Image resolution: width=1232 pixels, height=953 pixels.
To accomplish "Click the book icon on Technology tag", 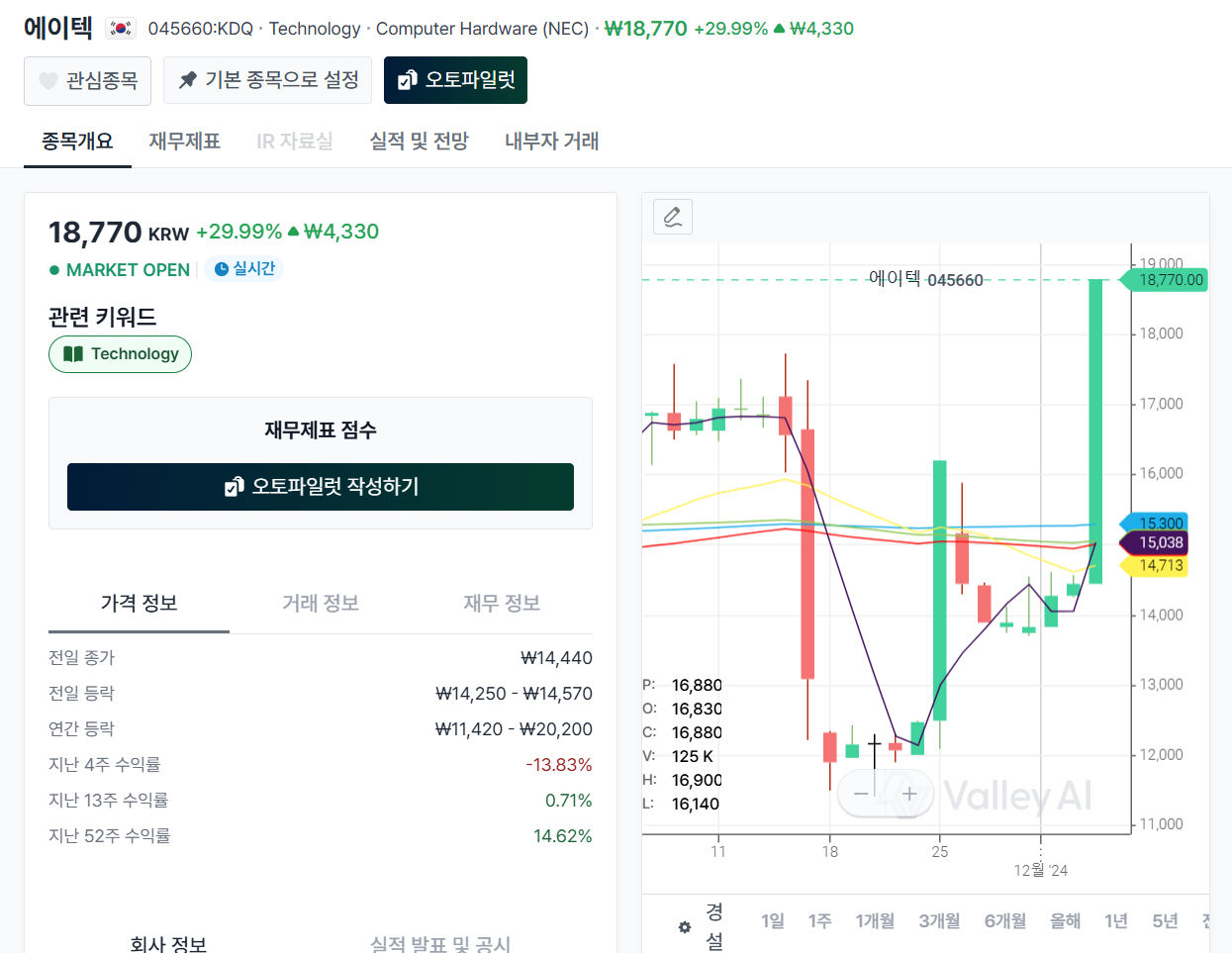I will click(73, 354).
